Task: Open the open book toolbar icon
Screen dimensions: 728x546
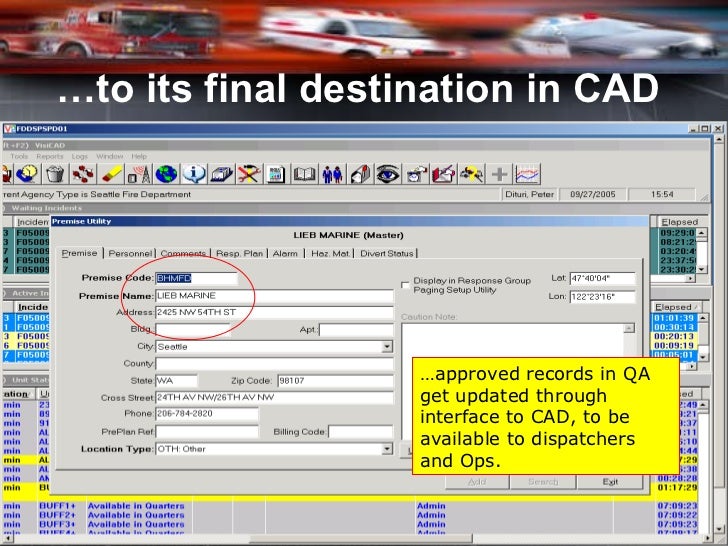Action: coord(304,174)
